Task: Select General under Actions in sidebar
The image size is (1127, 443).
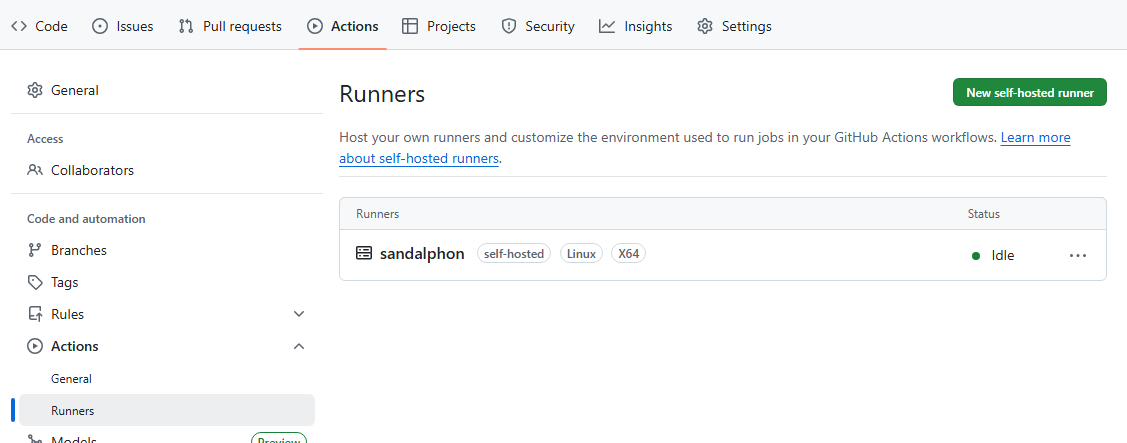Action: [x=71, y=379]
